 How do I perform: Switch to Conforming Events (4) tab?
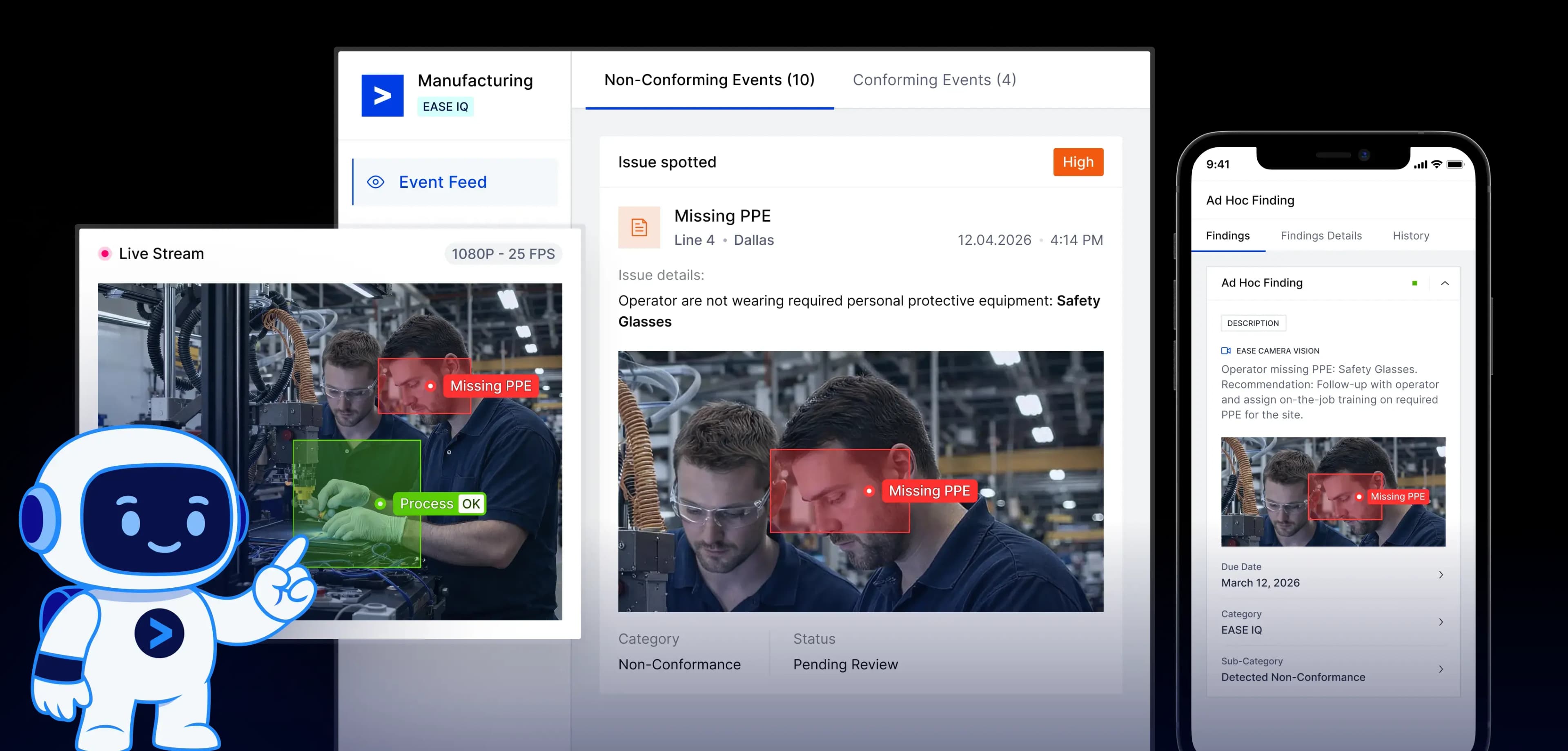click(x=934, y=80)
